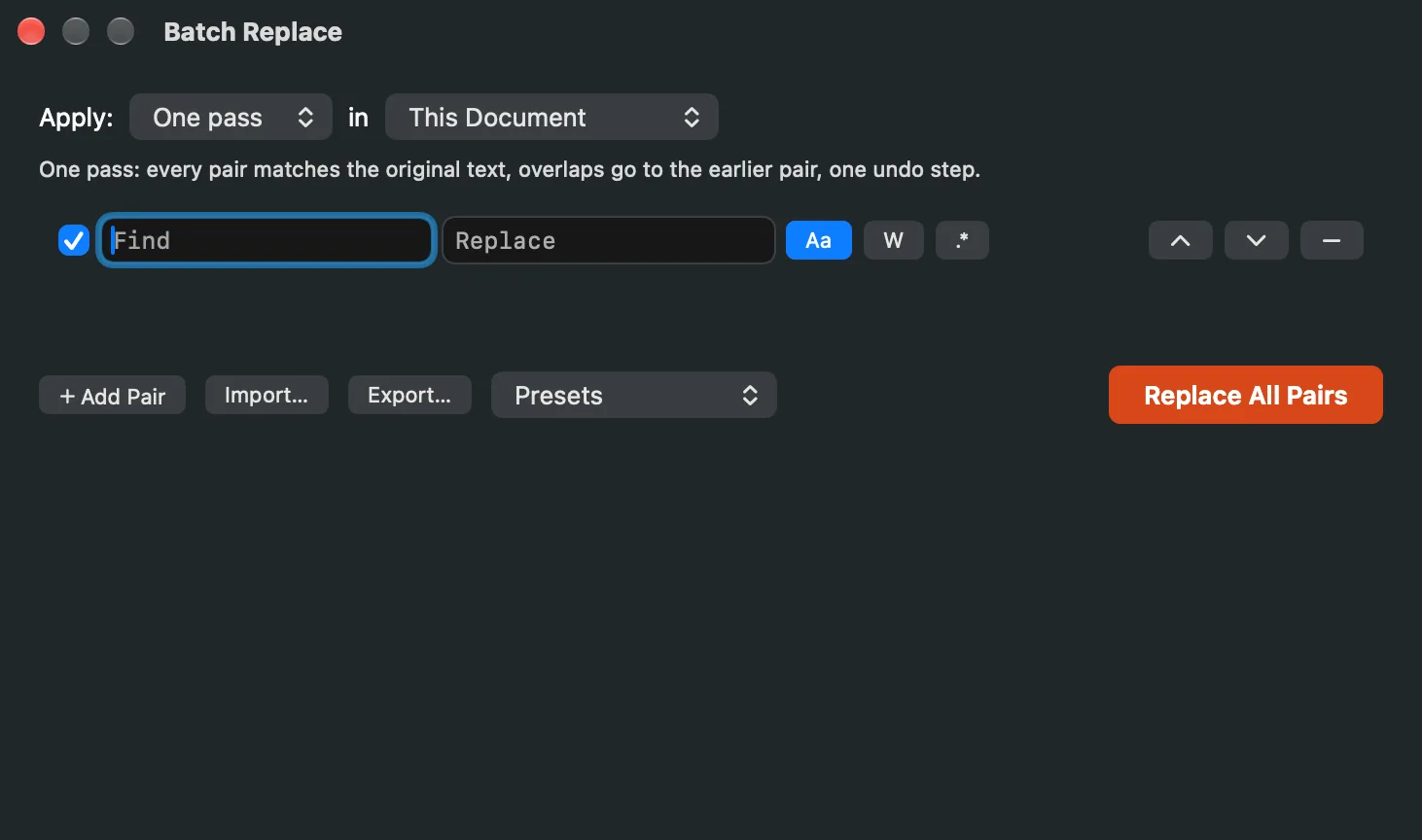Move the pair up with the chevron button
1422x840 pixels.
point(1180,240)
